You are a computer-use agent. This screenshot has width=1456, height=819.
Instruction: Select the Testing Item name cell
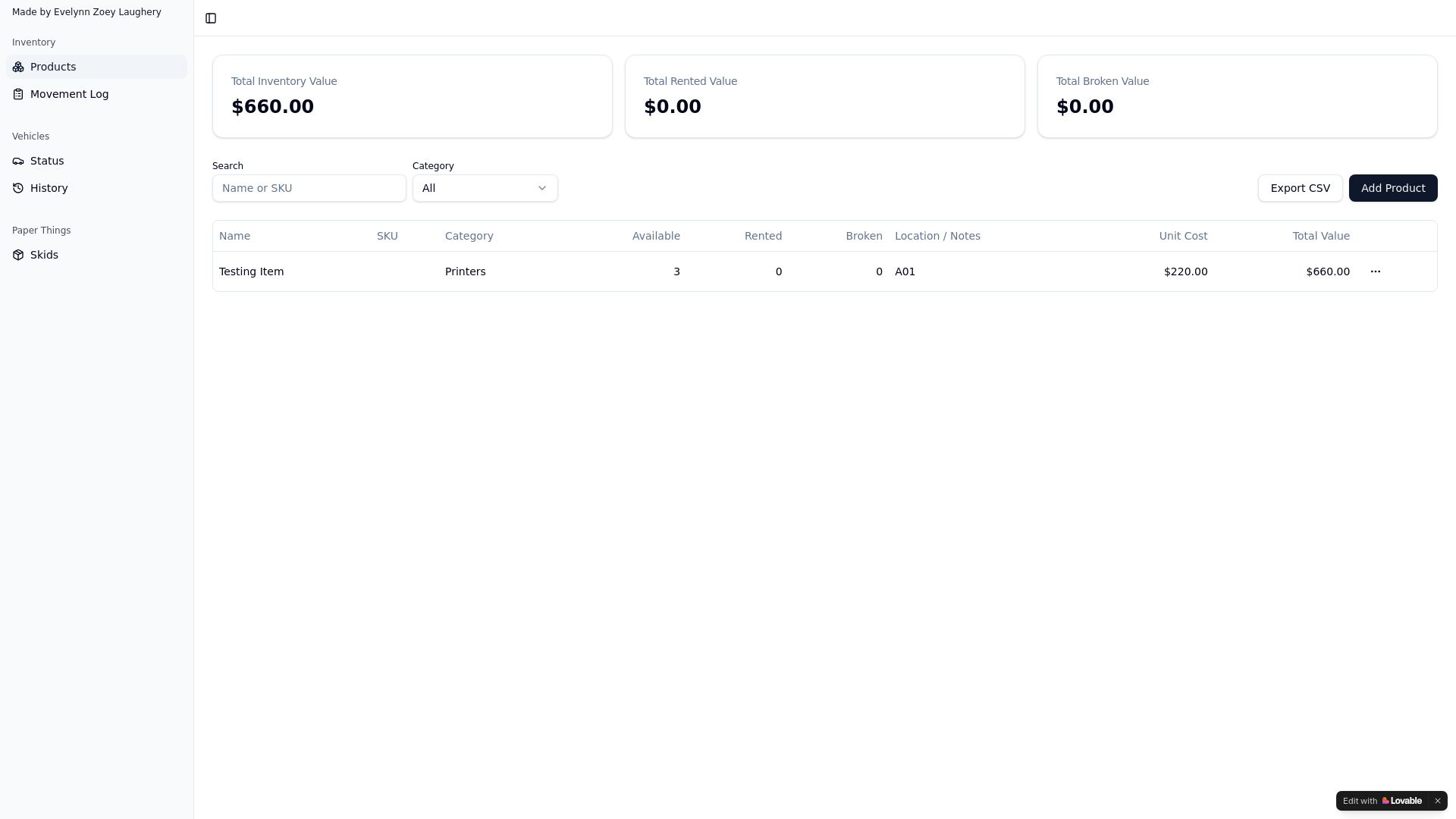[251, 271]
